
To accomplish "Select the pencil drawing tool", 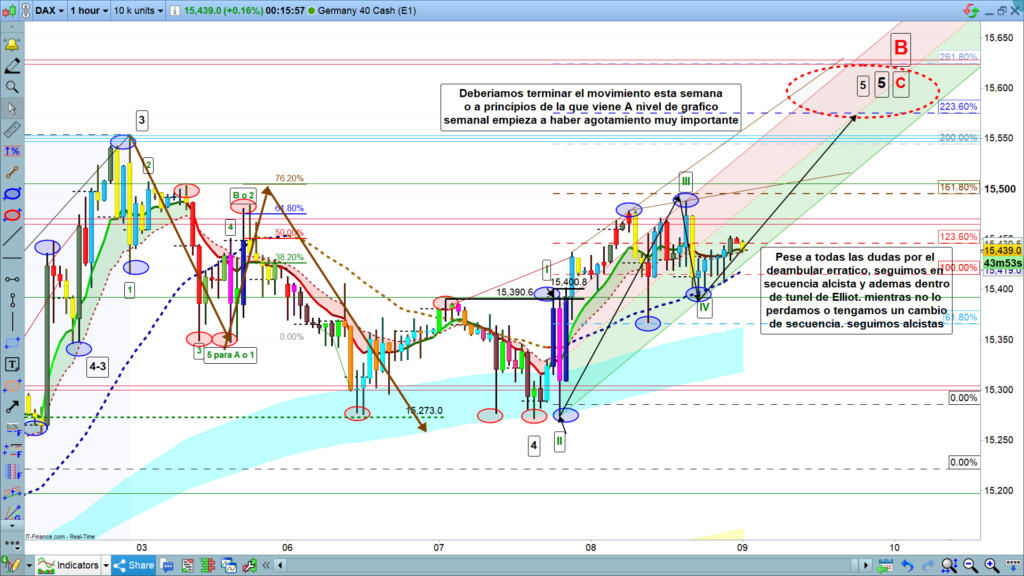I will coord(12,66).
